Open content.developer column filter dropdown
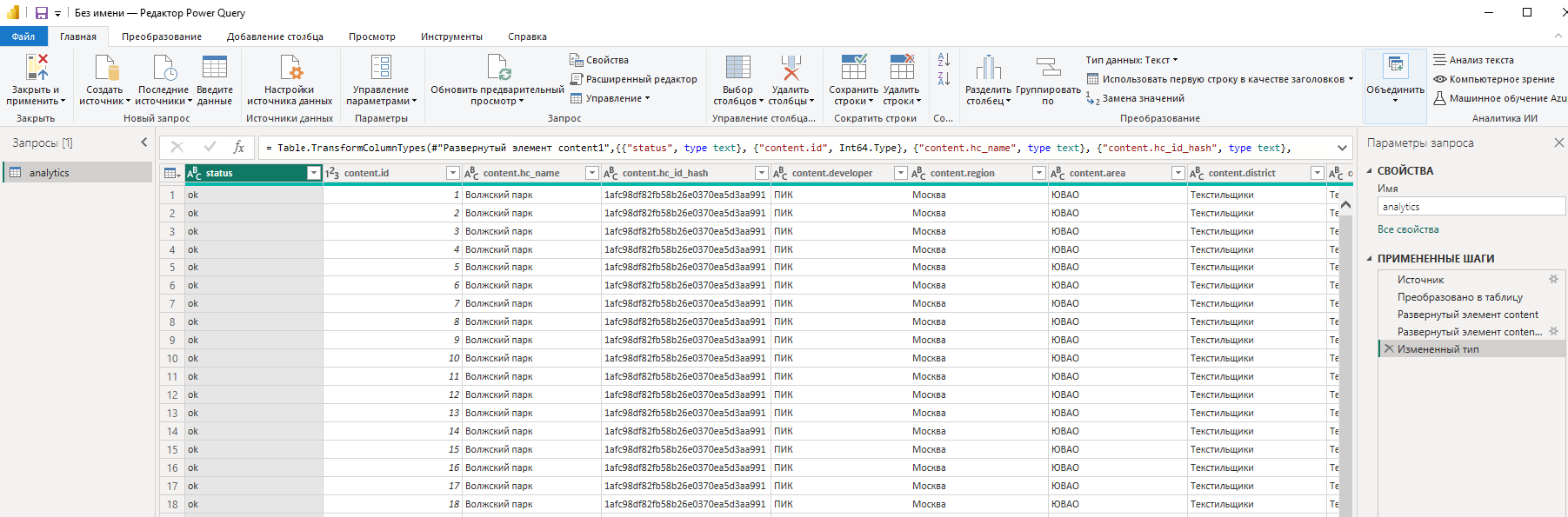 coord(900,173)
